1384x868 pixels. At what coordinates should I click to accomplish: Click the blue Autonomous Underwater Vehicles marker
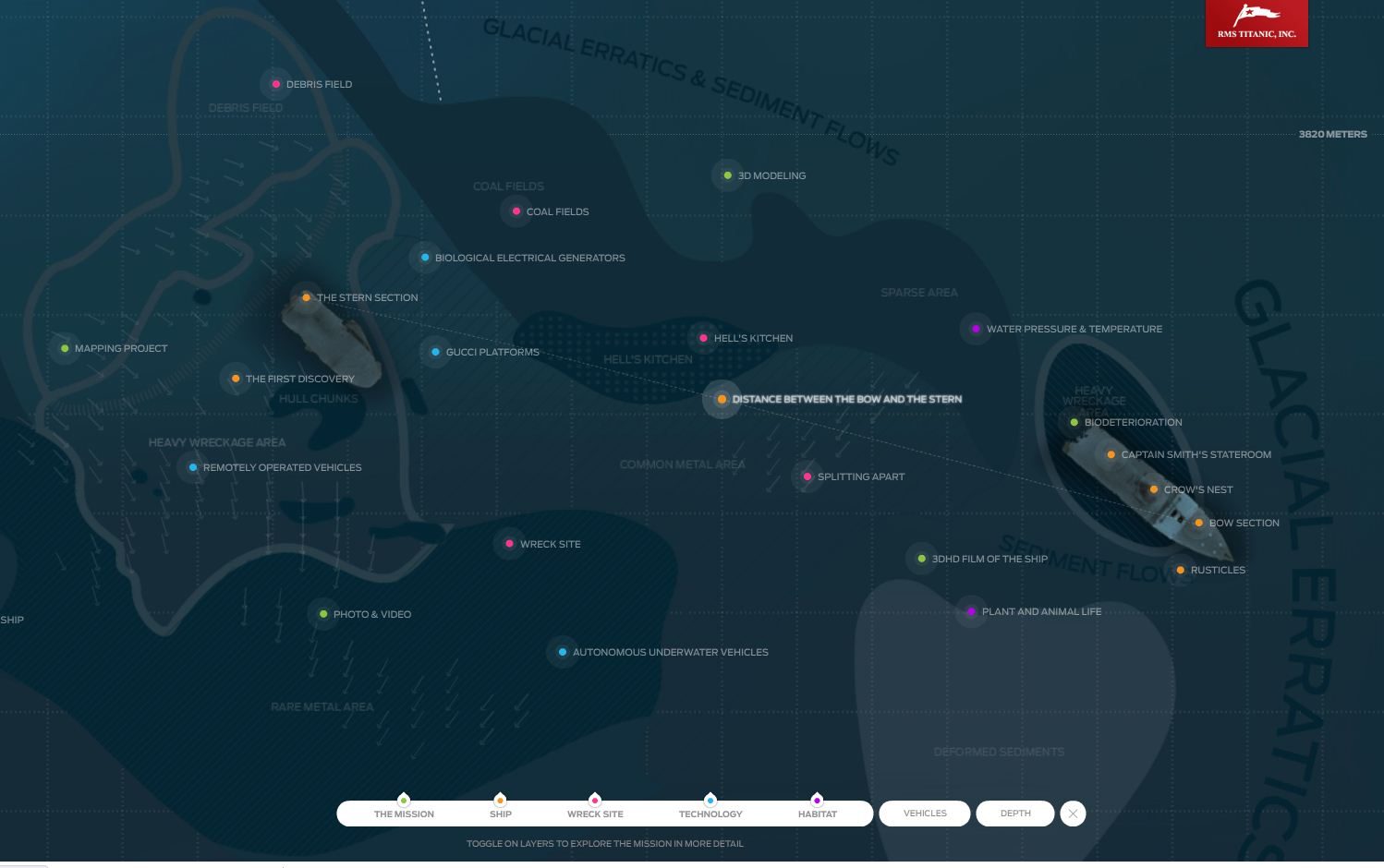tap(562, 652)
